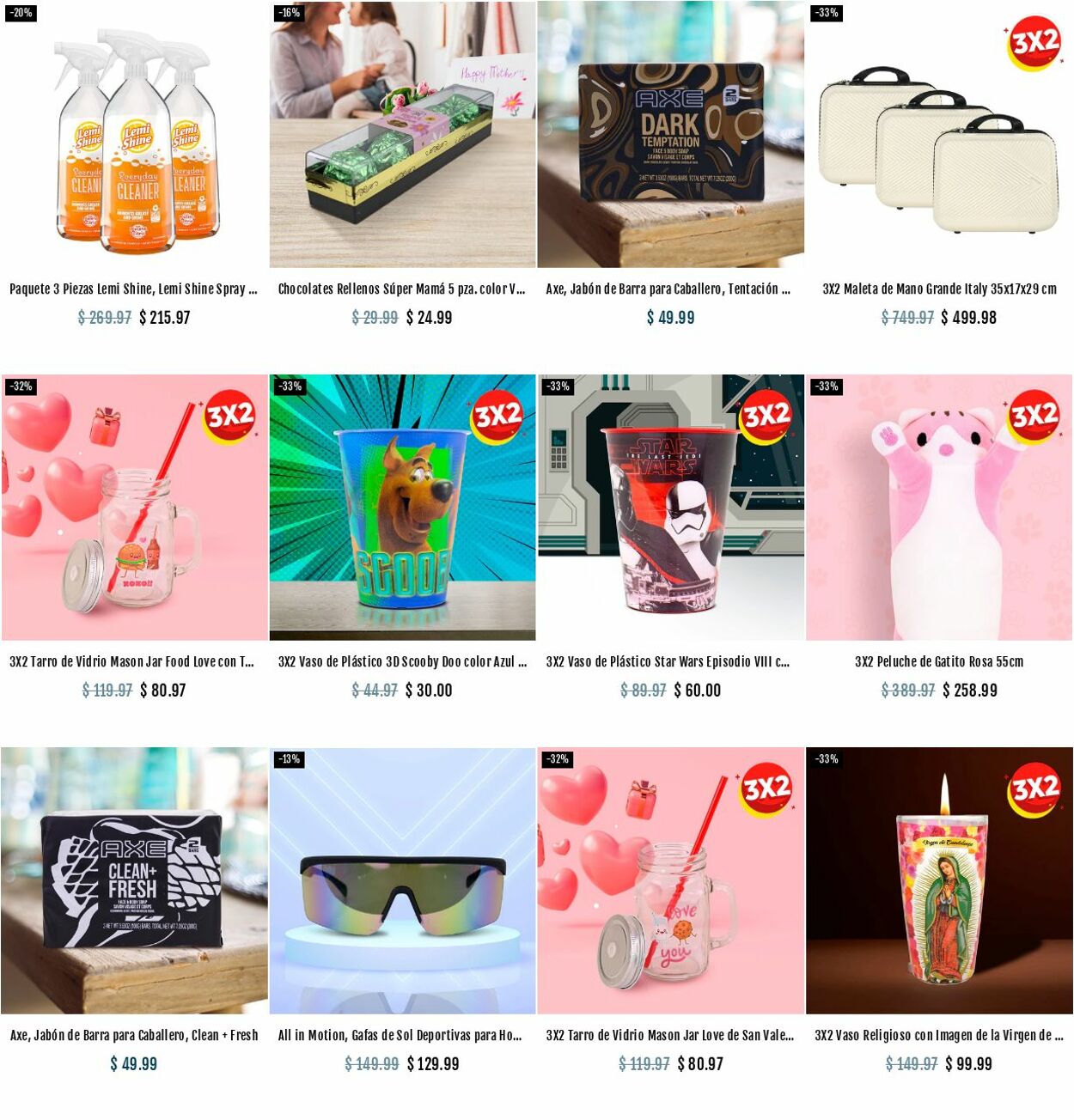Open Chocolates Rellenos Súper Mamá product title
The image size is (1074, 1120).
401,289
